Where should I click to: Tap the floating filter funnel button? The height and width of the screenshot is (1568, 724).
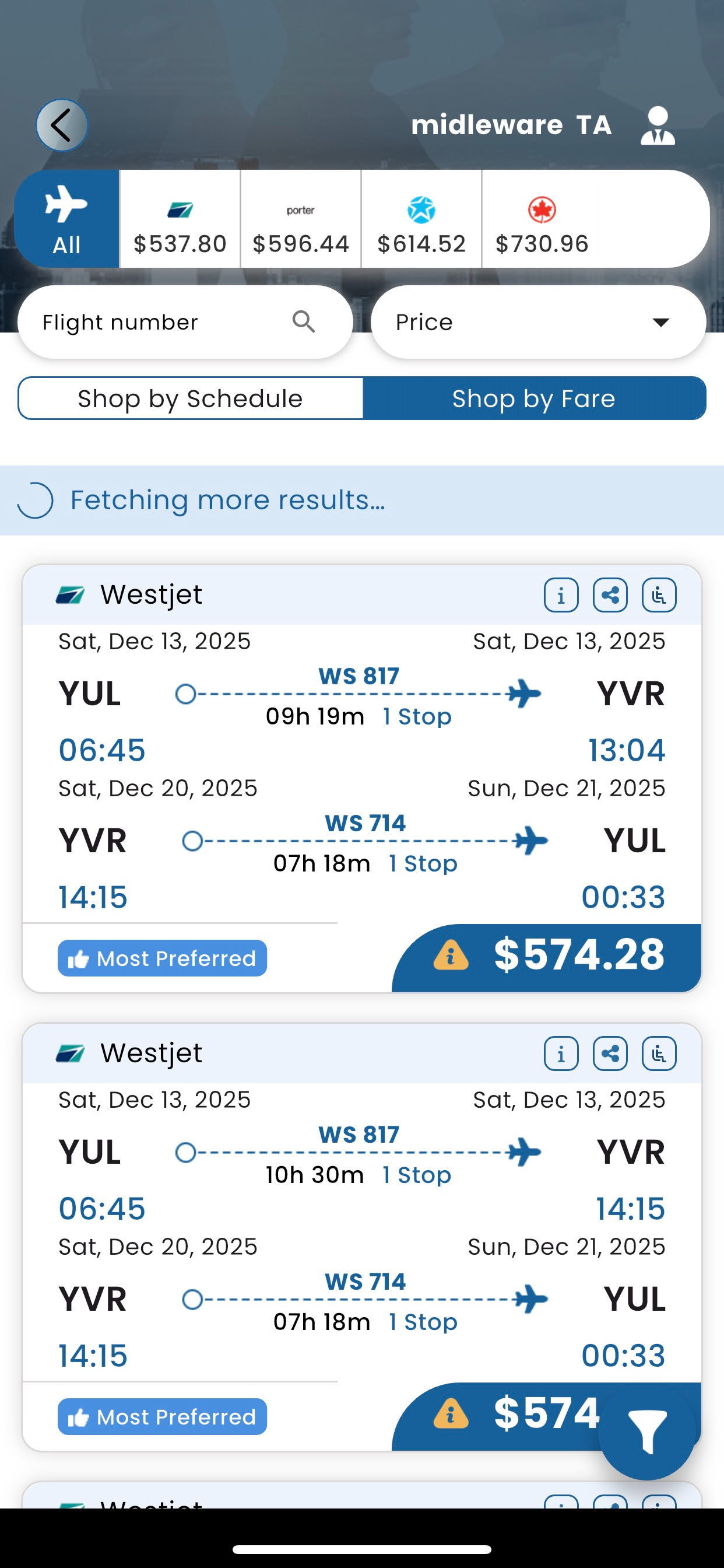pos(646,1431)
